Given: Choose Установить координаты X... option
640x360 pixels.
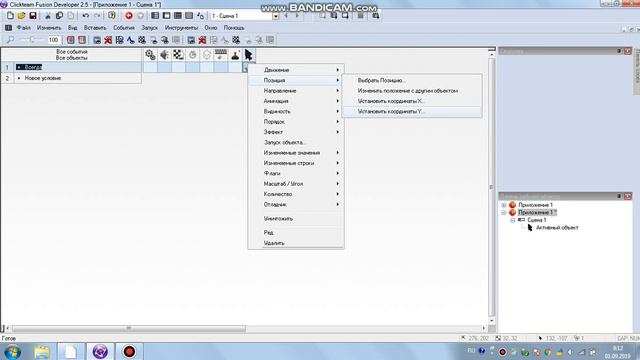Looking at the screenshot, I should click(412, 101).
